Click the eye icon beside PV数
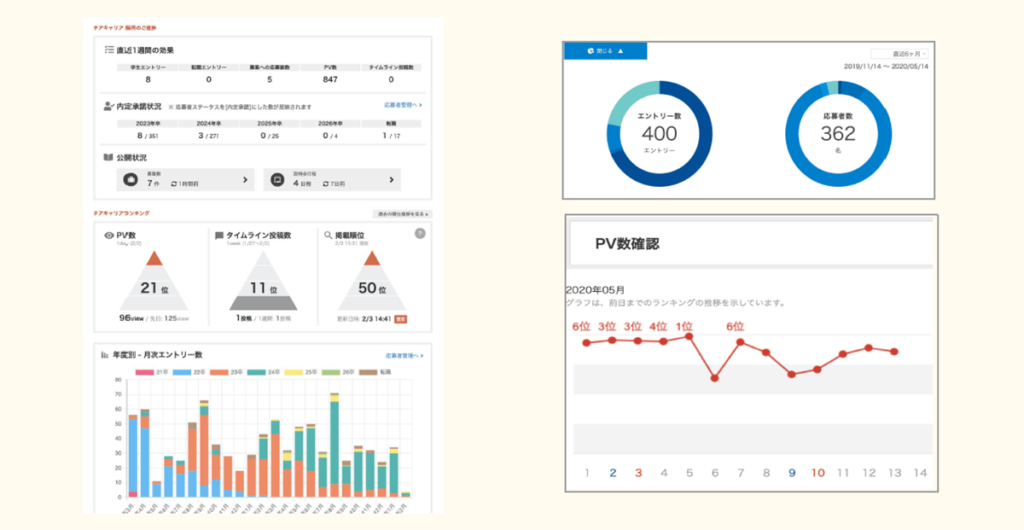 pyautogui.click(x=109, y=234)
